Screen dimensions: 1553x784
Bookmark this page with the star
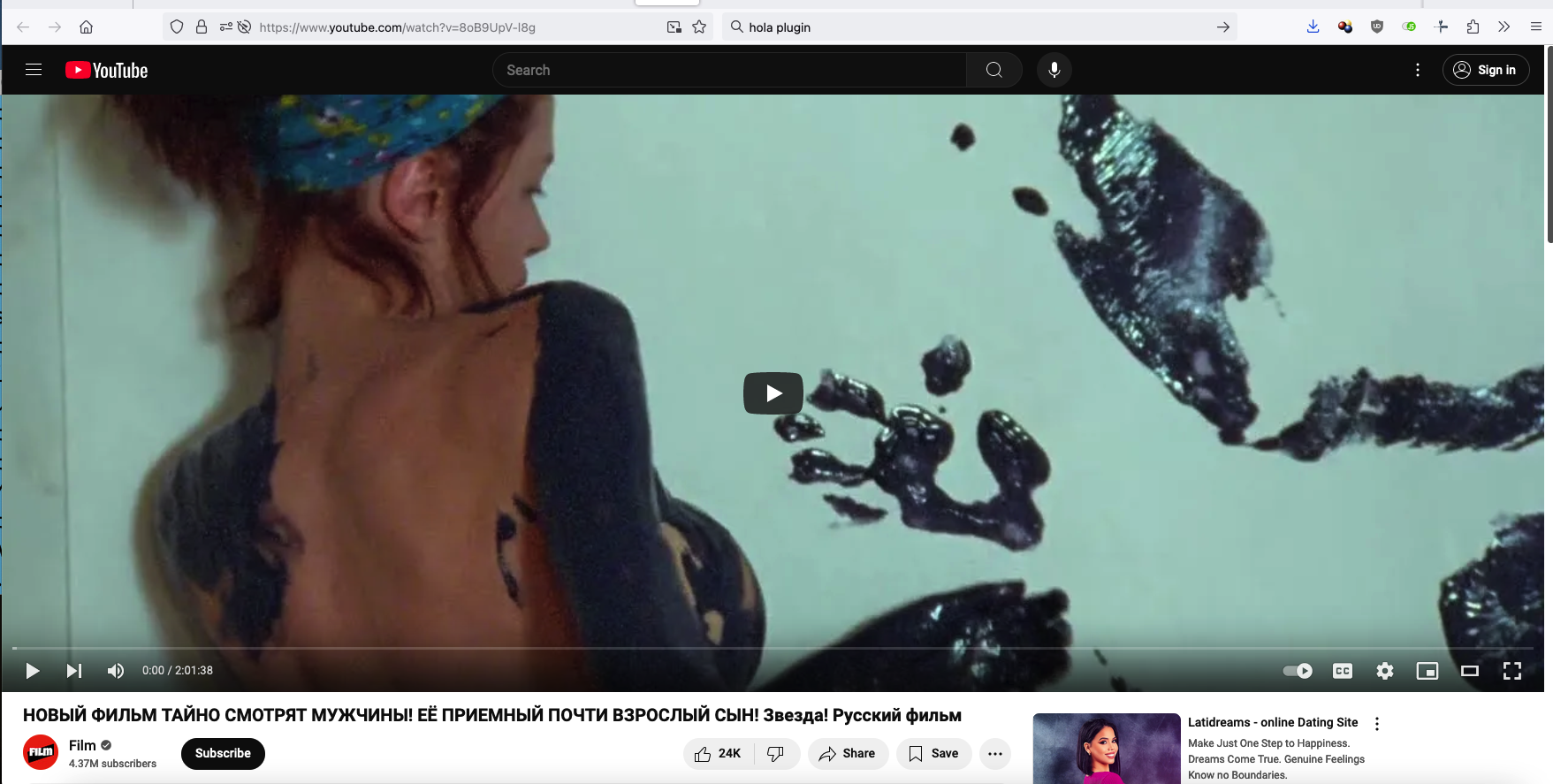tap(699, 27)
